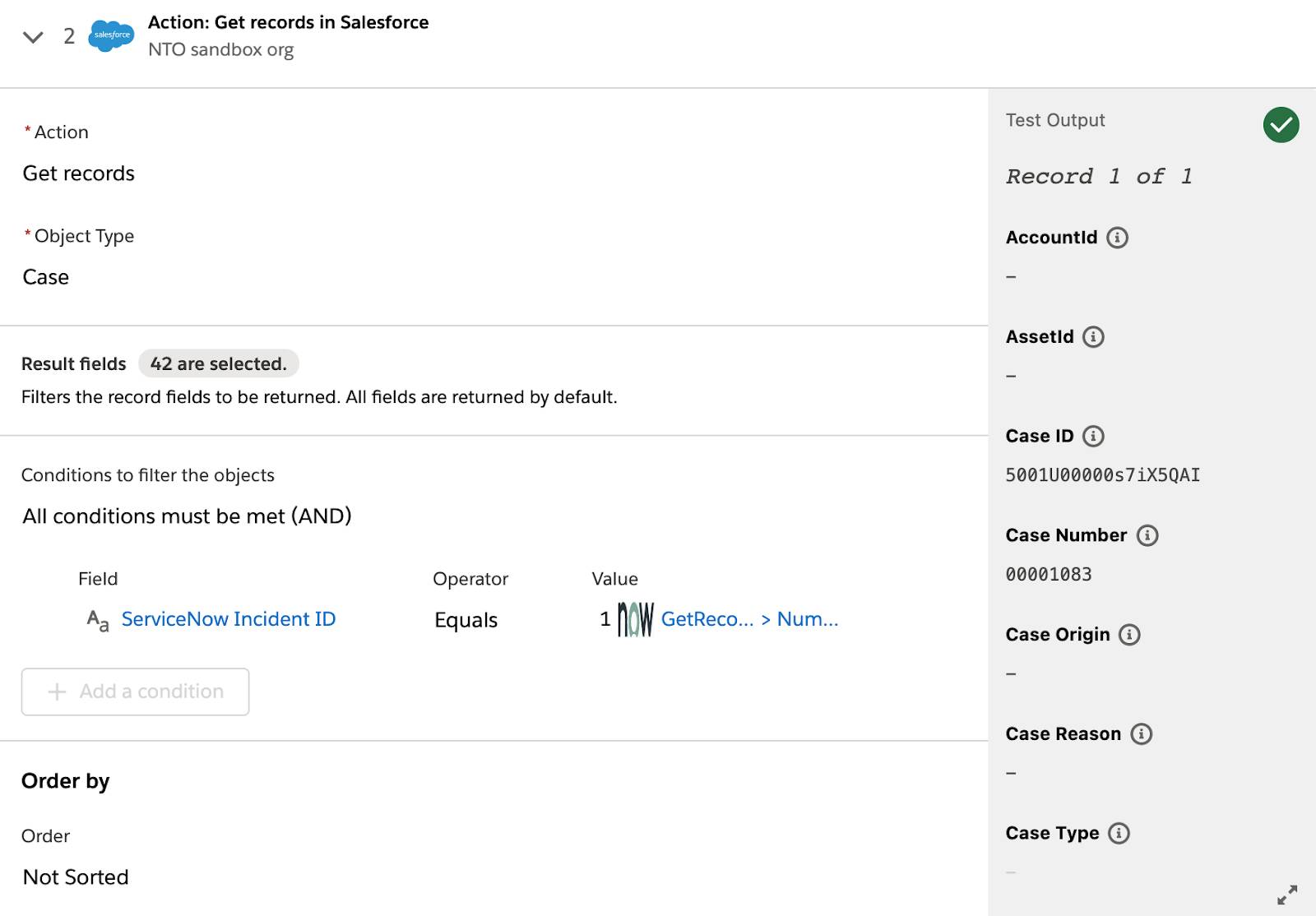
Task: Click the 'Operator' column header
Action: 470,579
